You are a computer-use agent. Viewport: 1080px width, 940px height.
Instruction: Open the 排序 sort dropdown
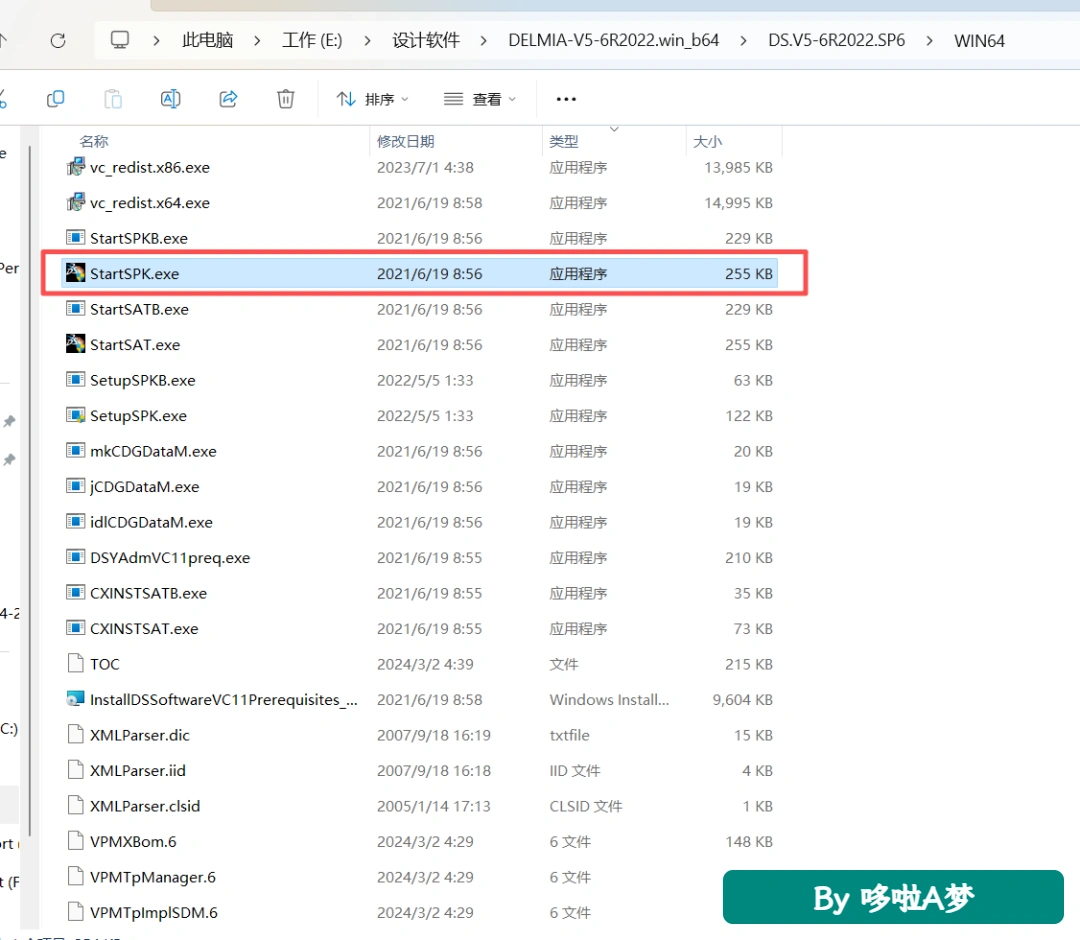point(373,99)
